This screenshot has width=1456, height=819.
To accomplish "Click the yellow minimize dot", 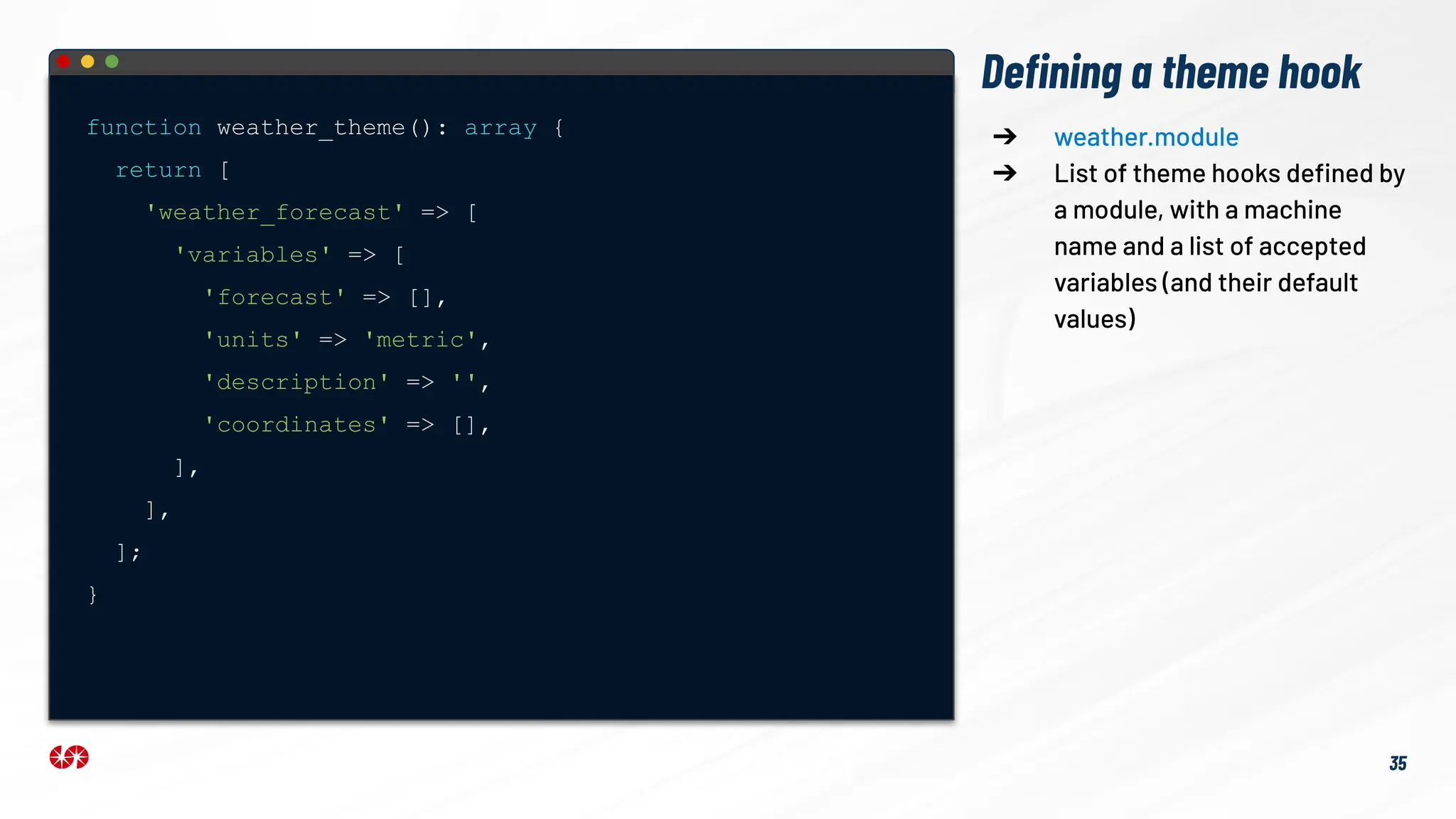I will (87, 62).
